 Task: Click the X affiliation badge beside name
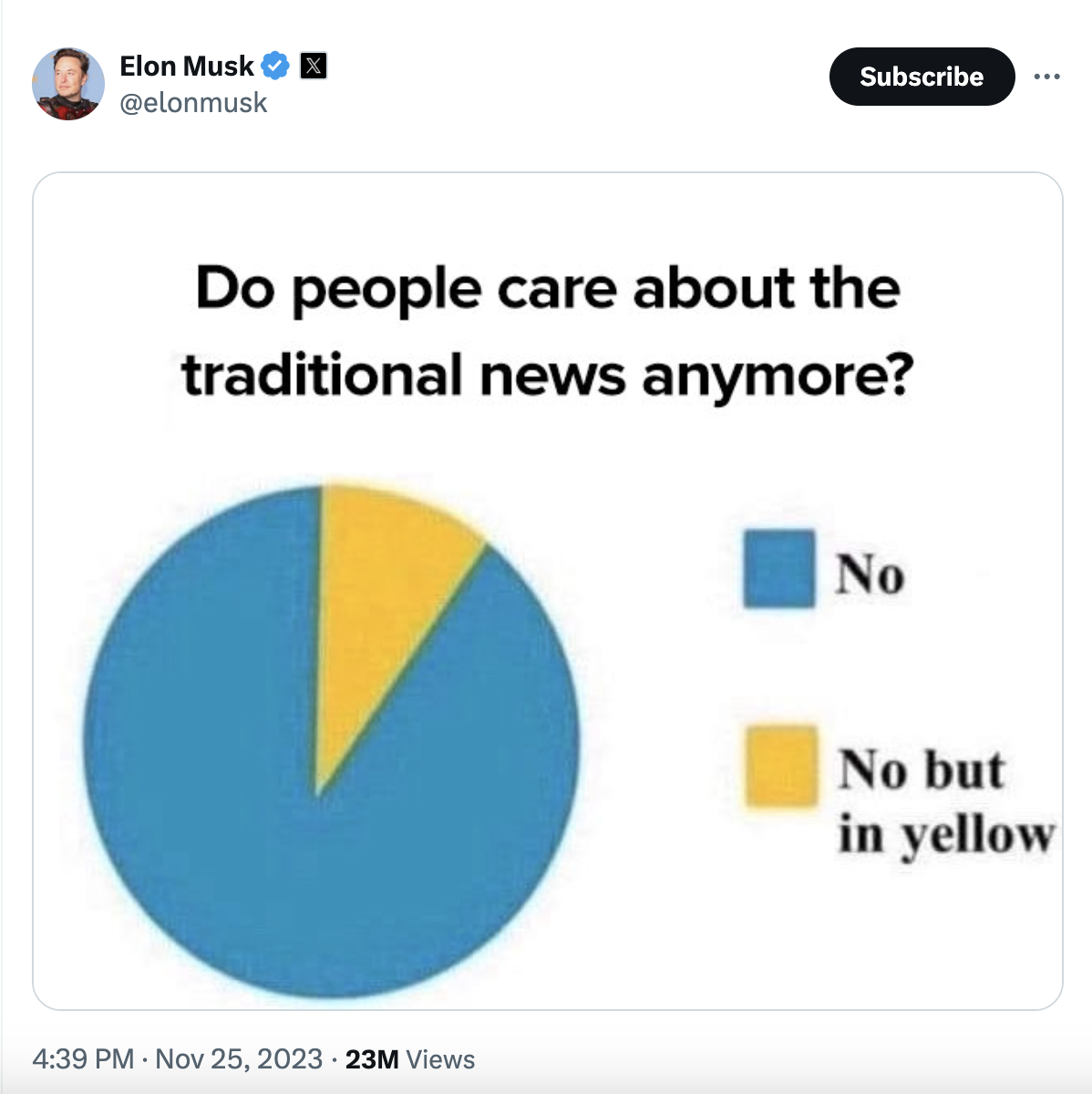coord(314,66)
